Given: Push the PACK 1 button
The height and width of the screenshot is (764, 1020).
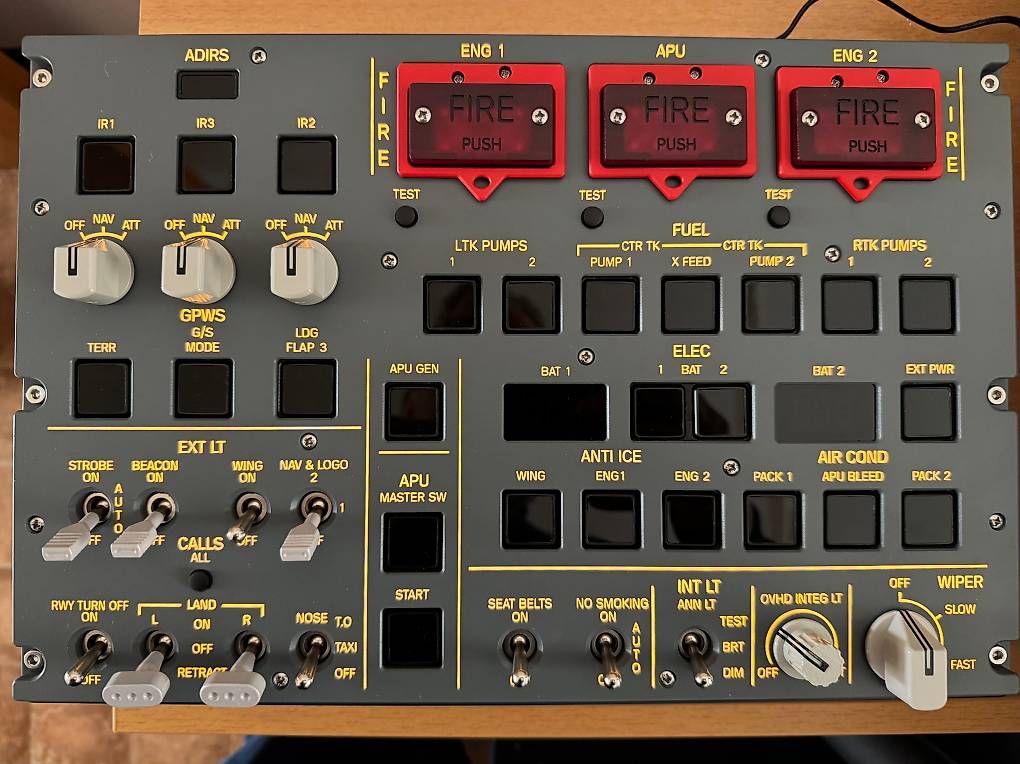Looking at the screenshot, I should (x=773, y=519).
